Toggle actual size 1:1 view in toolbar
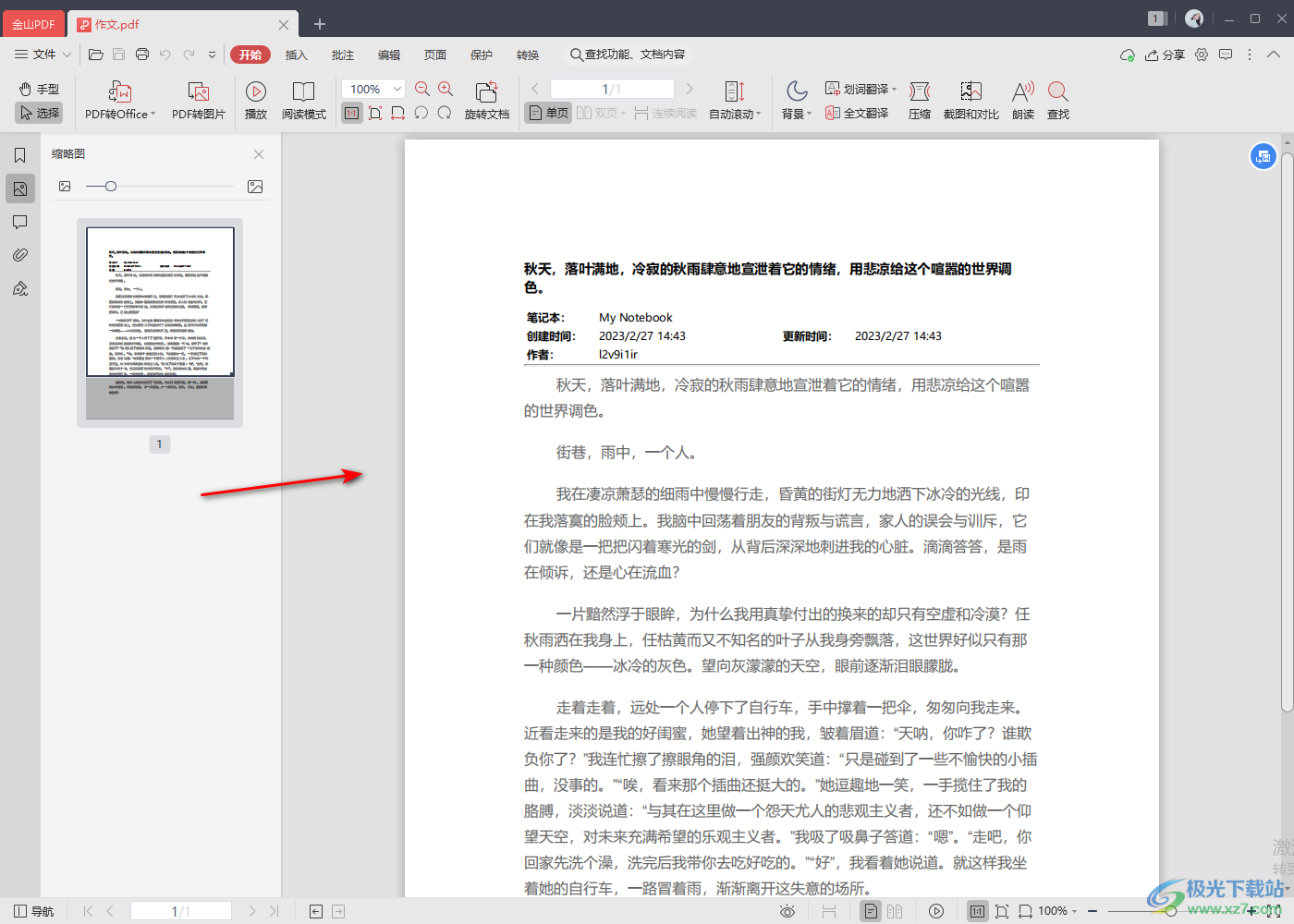Screen dimensions: 1294x924 coord(351,113)
